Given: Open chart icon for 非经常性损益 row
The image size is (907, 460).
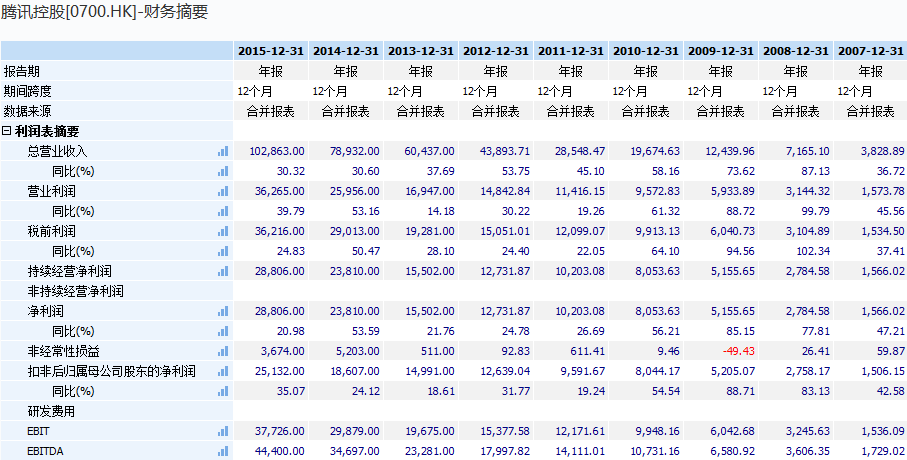Looking at the screenshot, I should [223, 351].
